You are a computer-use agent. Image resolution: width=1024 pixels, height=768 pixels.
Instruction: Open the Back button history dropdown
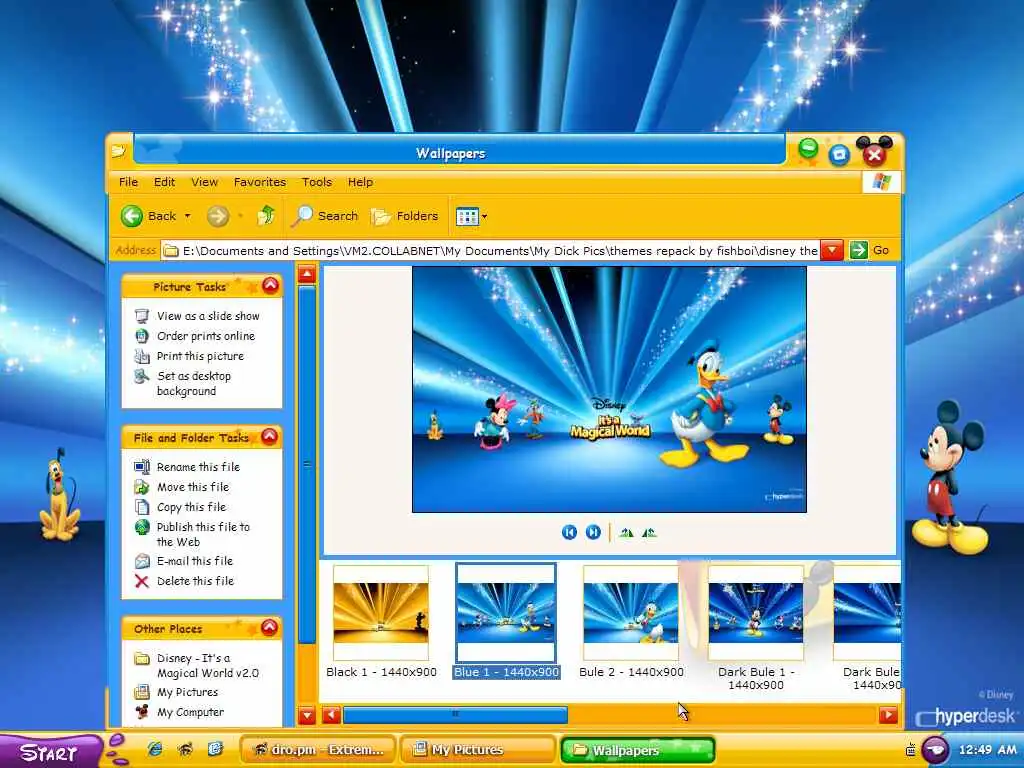click(187, 216)
